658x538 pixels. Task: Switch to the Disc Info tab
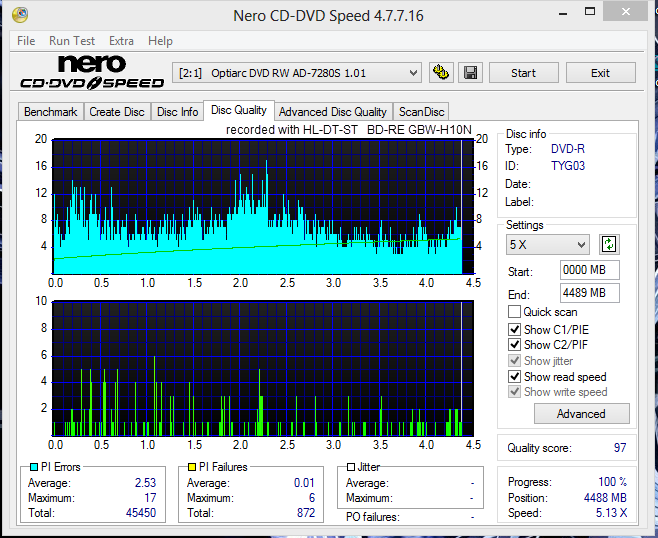point(178,112)
